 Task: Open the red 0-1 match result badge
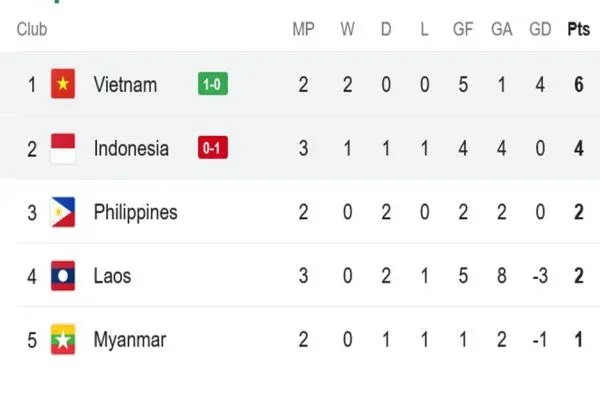(x=213, y=147)
